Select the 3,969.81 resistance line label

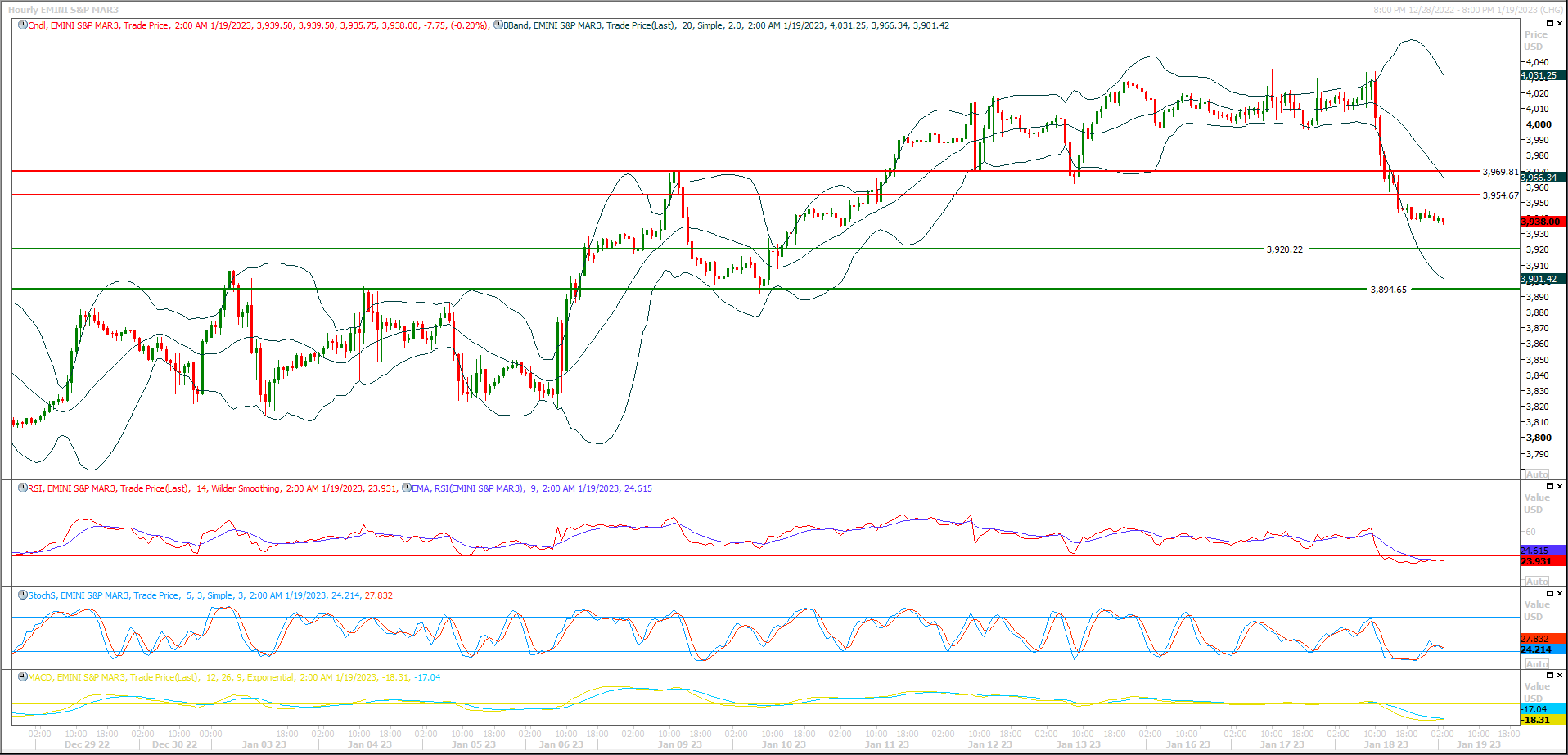[1500, 173]
